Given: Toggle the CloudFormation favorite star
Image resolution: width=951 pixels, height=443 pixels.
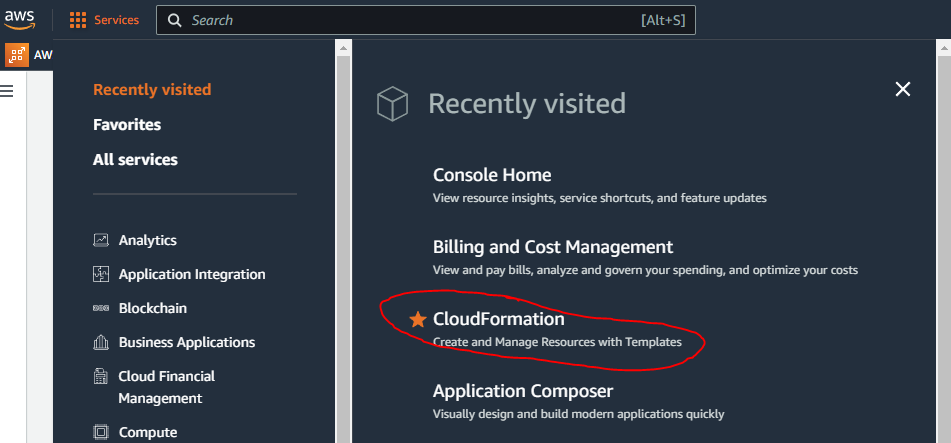Looking at the screenshot, I should tap(418, 319).
